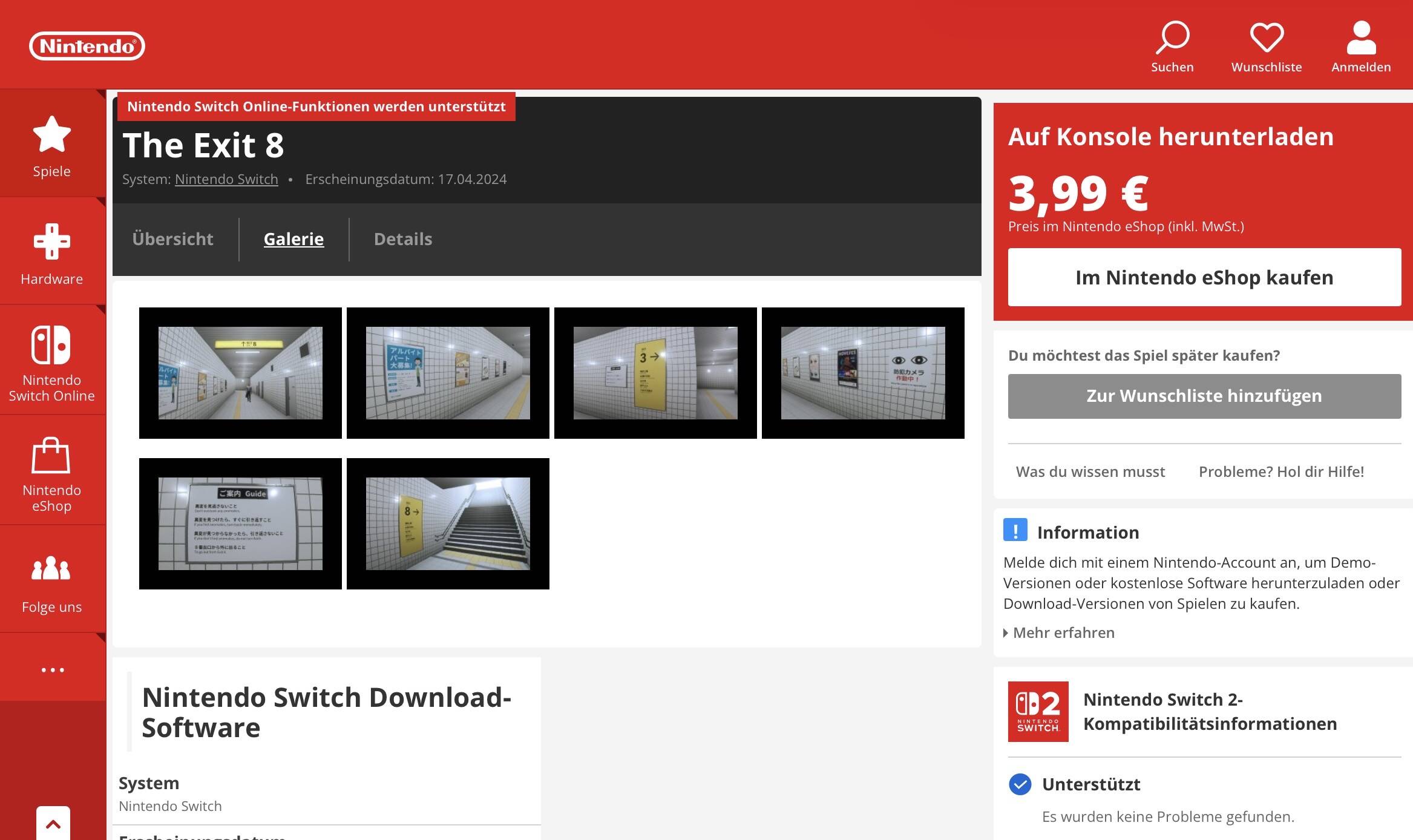Open Probleme? Hol dir Hilfe! link

click(1281, 472)
